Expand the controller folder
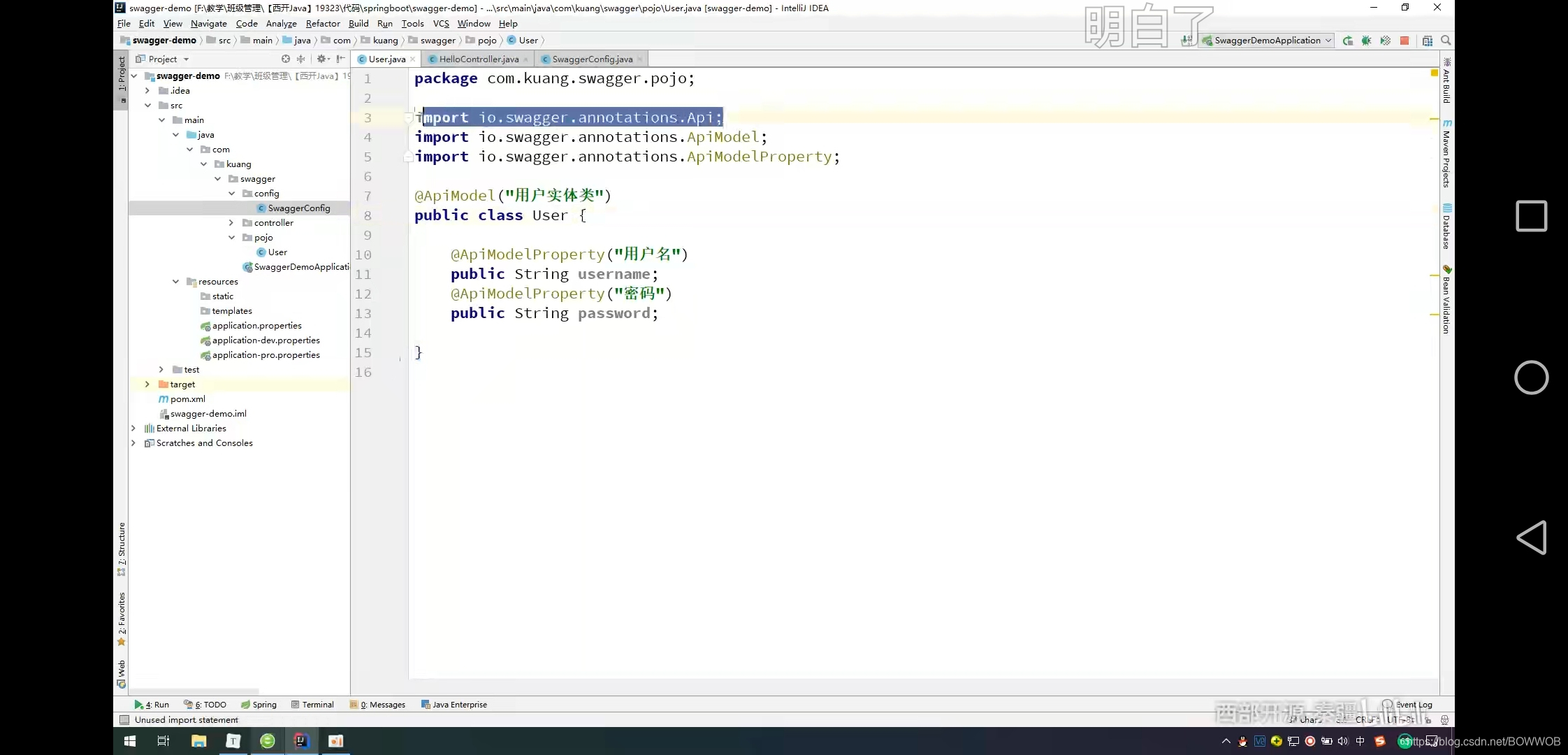1568x755 pixels. pyautogui.click(x=231, y=223)
